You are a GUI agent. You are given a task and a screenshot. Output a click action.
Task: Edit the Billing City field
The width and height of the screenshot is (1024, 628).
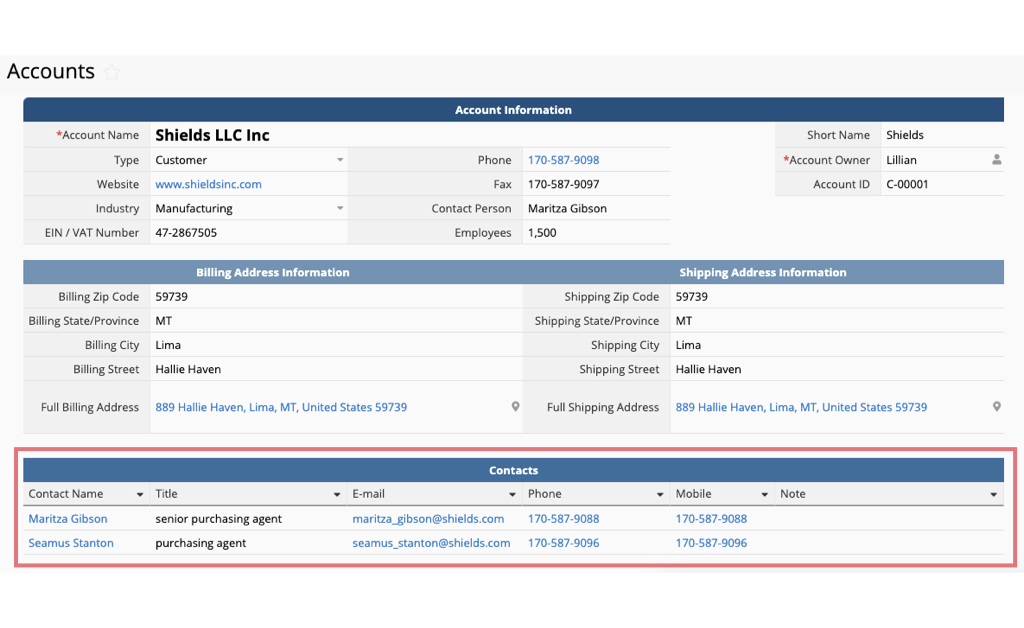point(336,345)
